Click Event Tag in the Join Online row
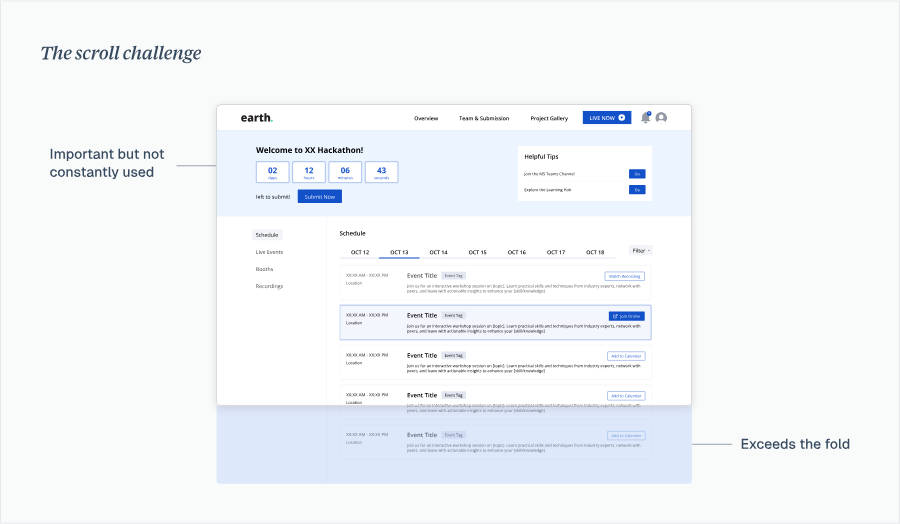 (453, 316)
